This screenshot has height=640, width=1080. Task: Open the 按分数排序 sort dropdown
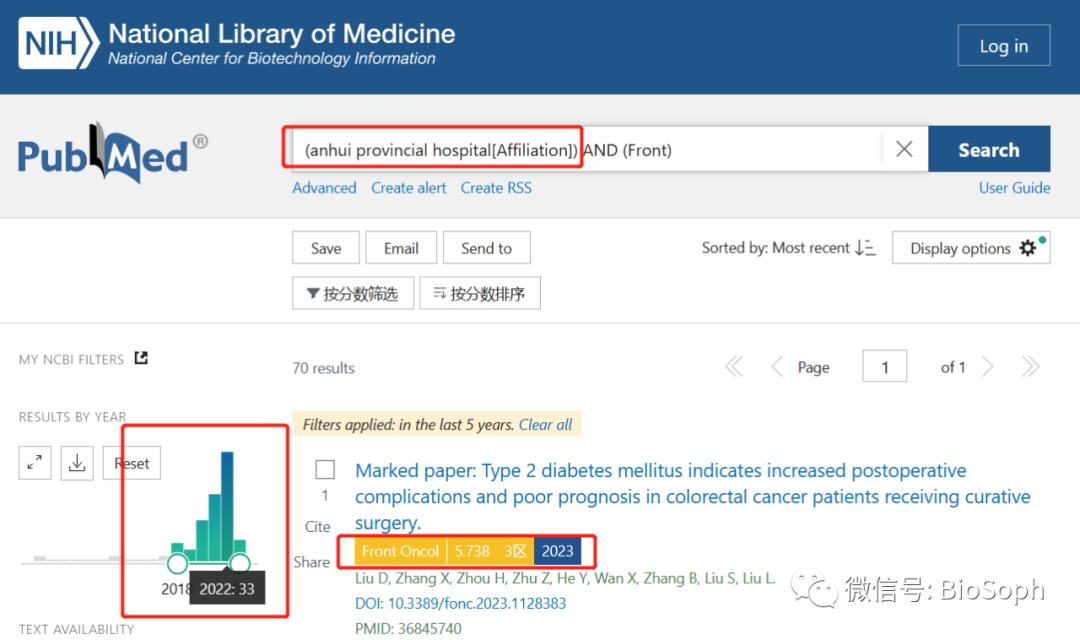pyautogui.click(x=479, y=293)
